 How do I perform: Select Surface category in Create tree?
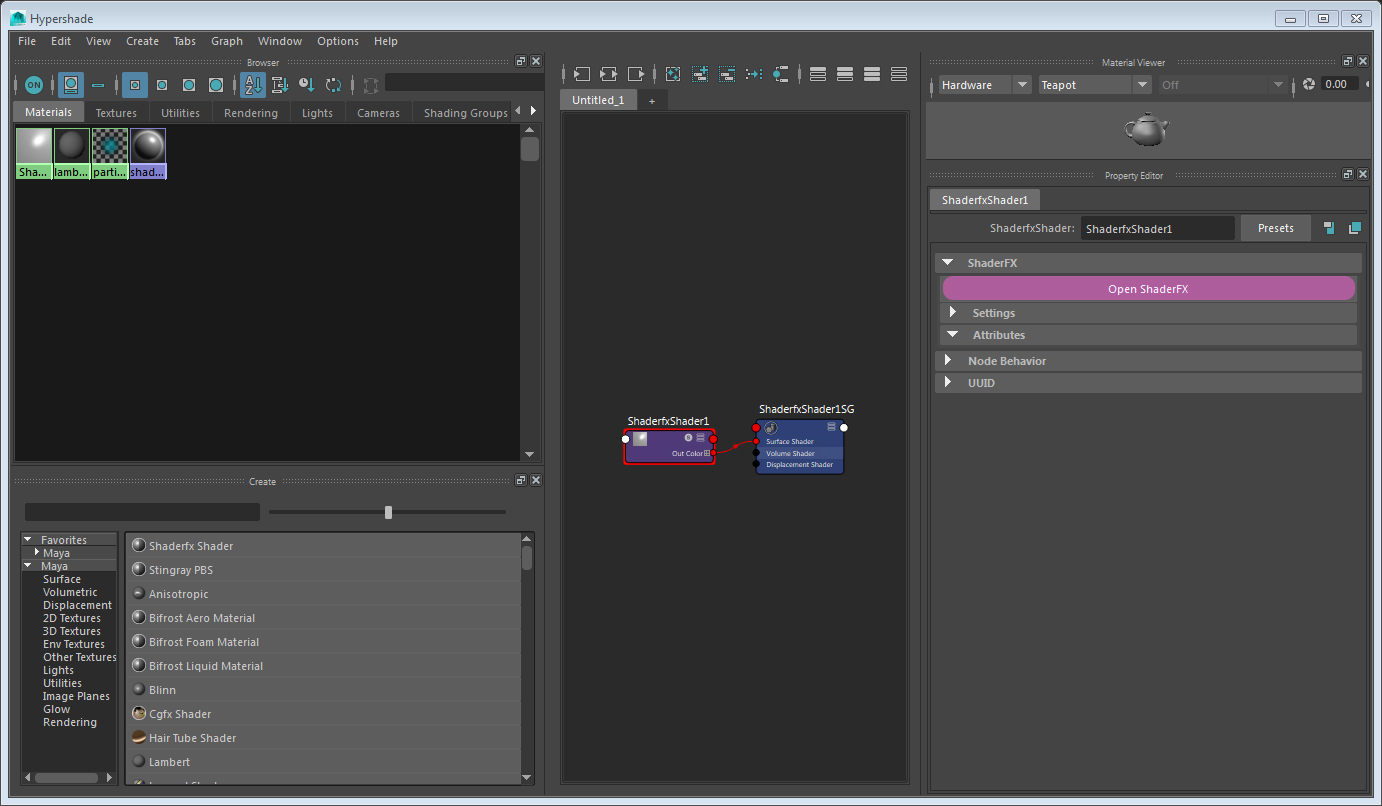[62, 579]
